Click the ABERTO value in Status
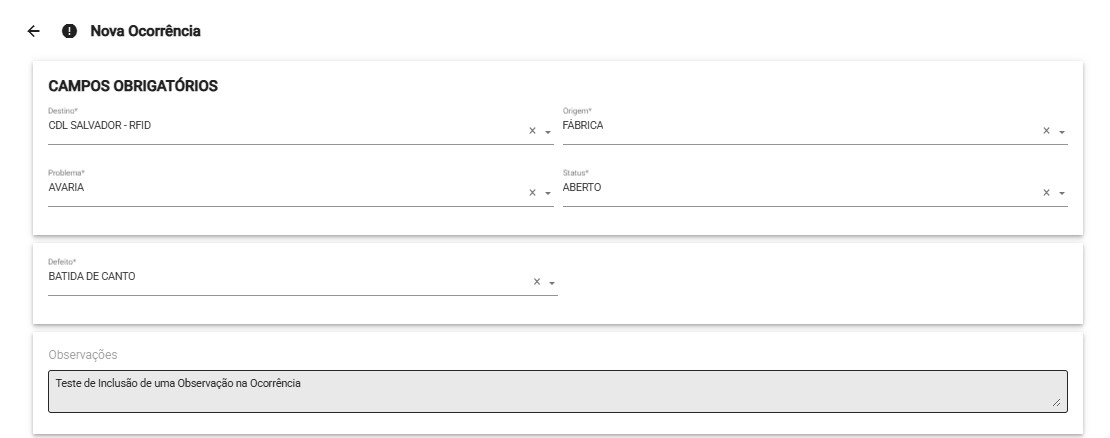Viewport: 1110px width, 438px height. pos(582,187)
